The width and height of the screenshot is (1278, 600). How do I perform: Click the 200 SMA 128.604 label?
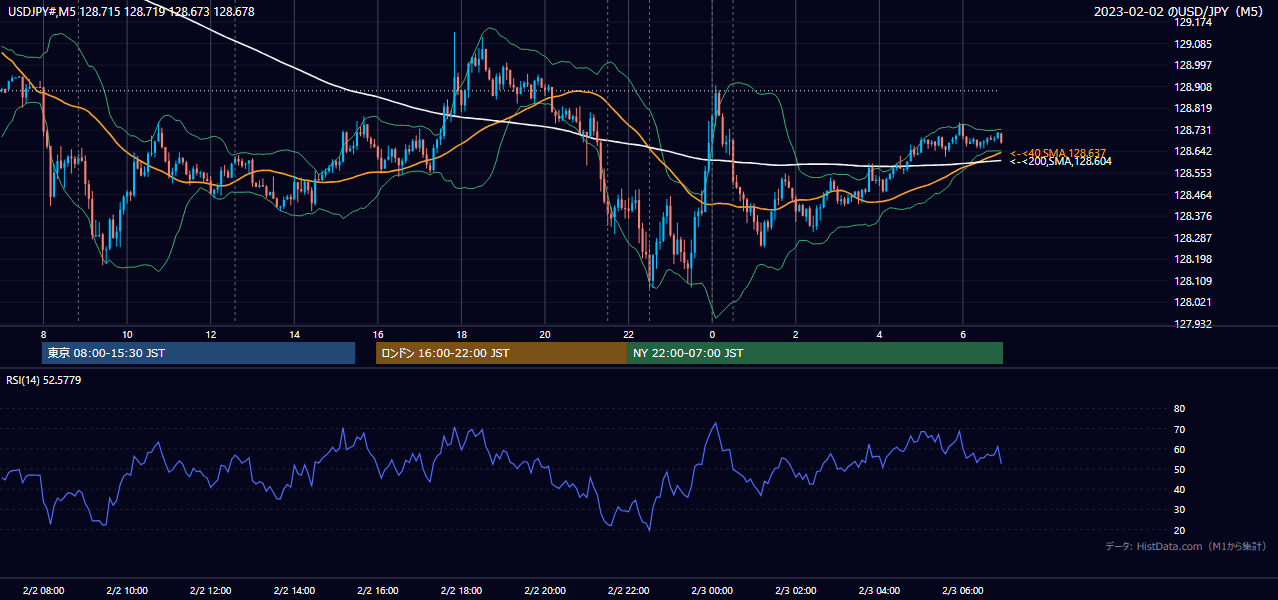(x=1061, y=161)
